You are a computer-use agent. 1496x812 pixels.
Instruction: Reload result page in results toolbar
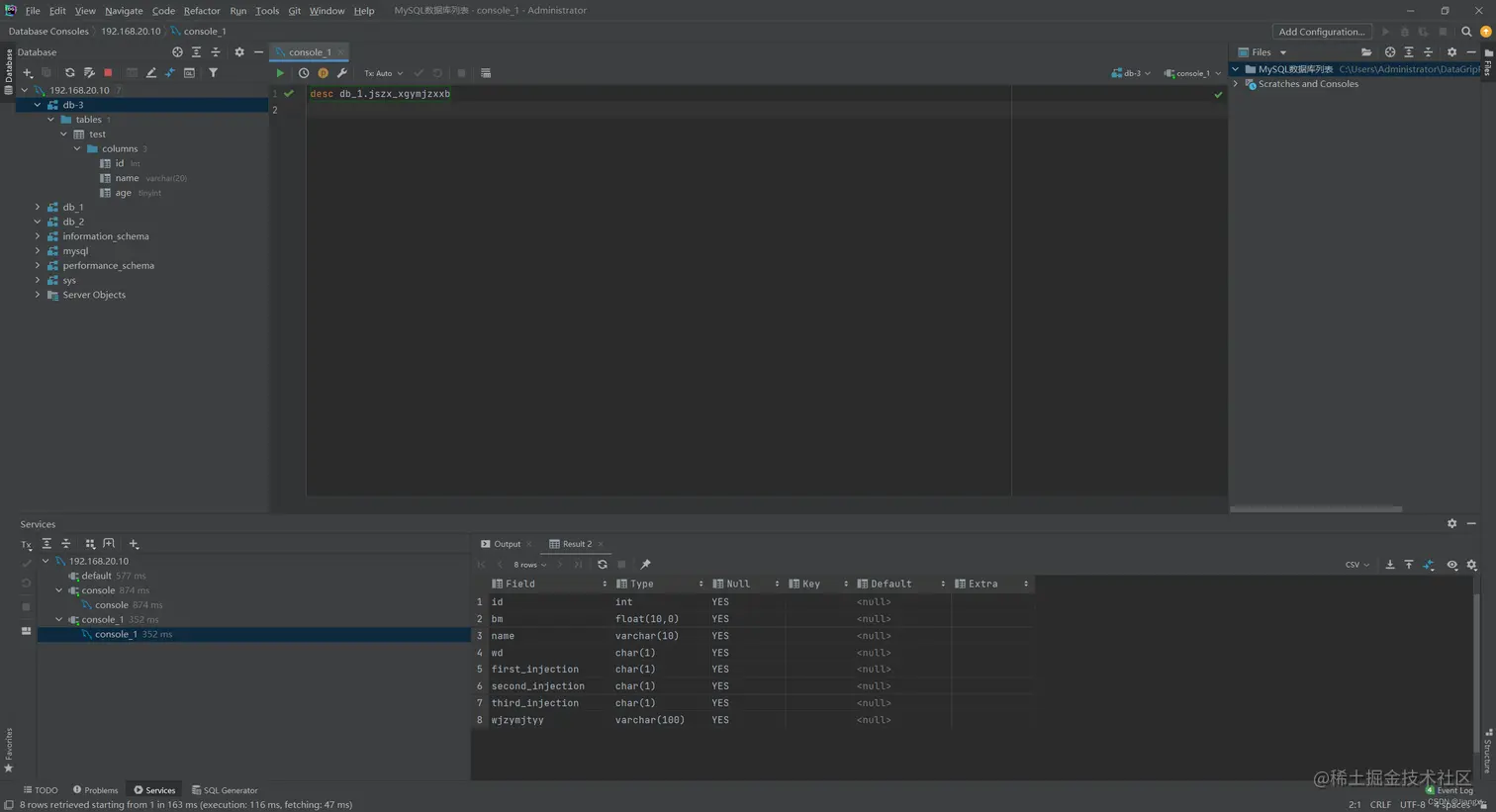603,565
